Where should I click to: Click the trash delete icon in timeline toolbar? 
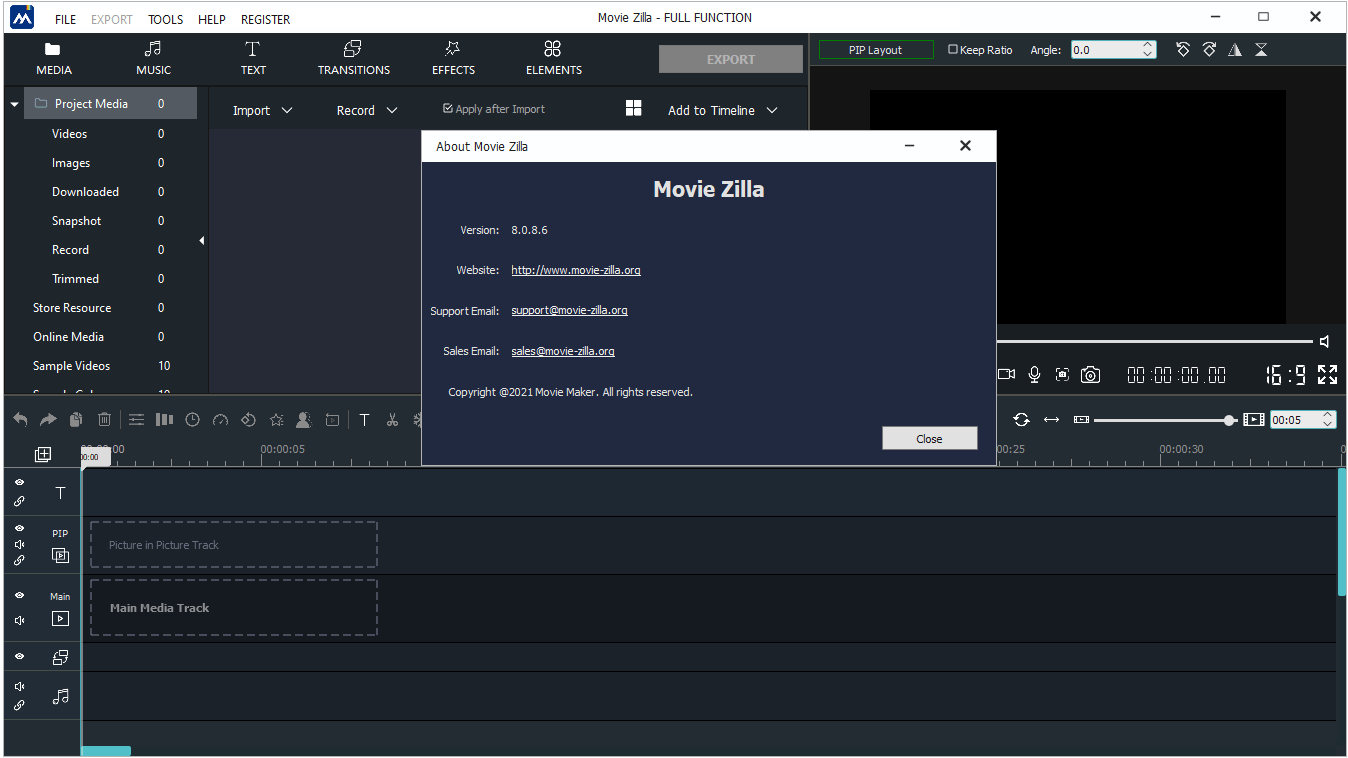(x=105, y=420)
